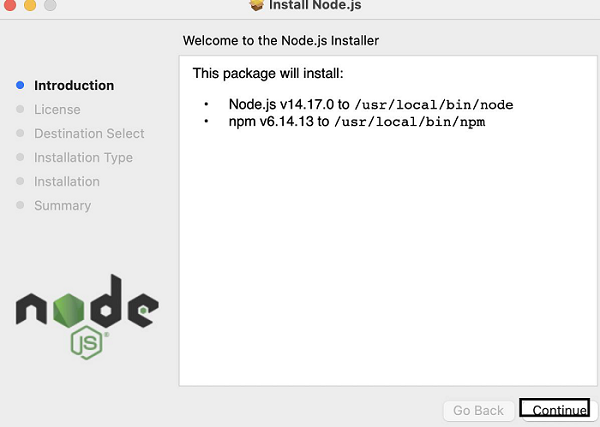This screenshot has height=427, width=600.
Task: Select the Introduction step in sidebar
Action: tap(74, 86)
